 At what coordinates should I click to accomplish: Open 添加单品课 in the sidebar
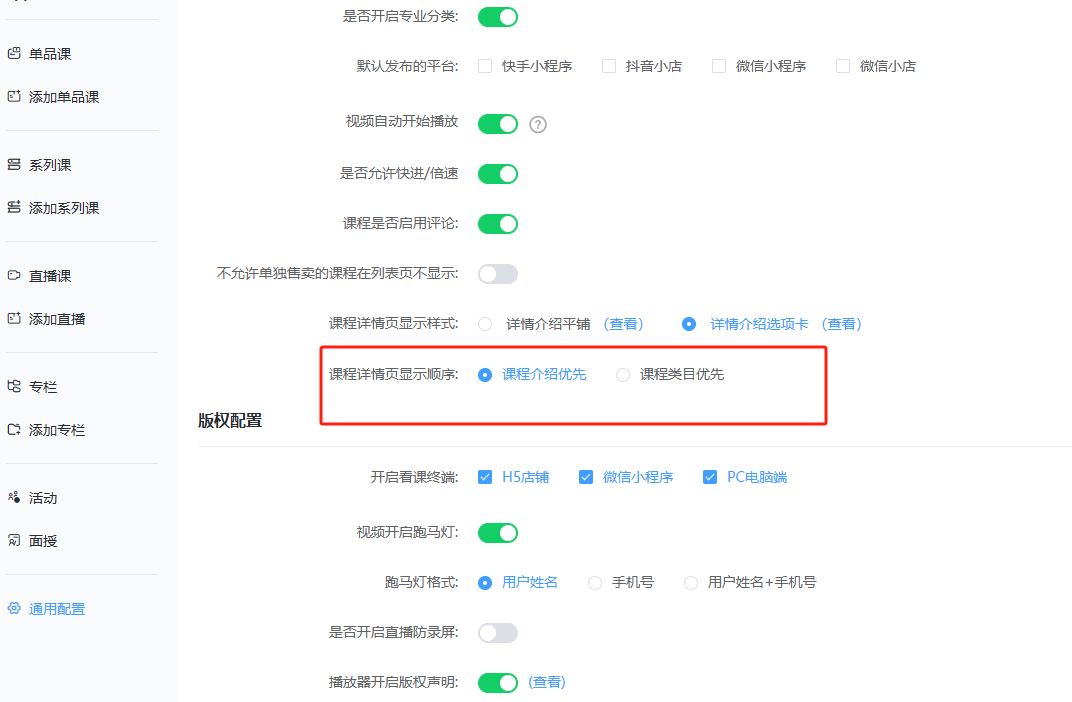pyautogui.click(x=64, y=97)
